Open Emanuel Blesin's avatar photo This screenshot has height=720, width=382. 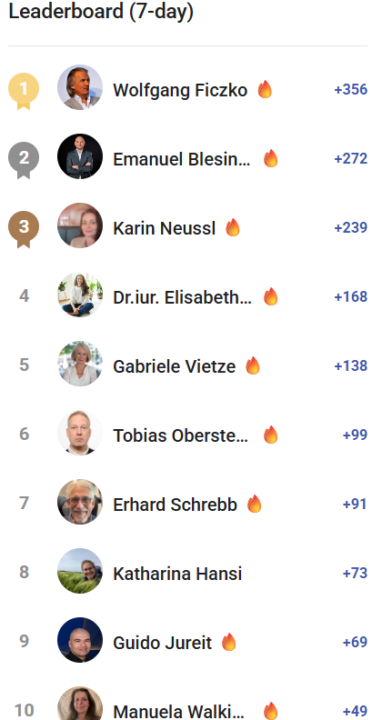[80, 156]
